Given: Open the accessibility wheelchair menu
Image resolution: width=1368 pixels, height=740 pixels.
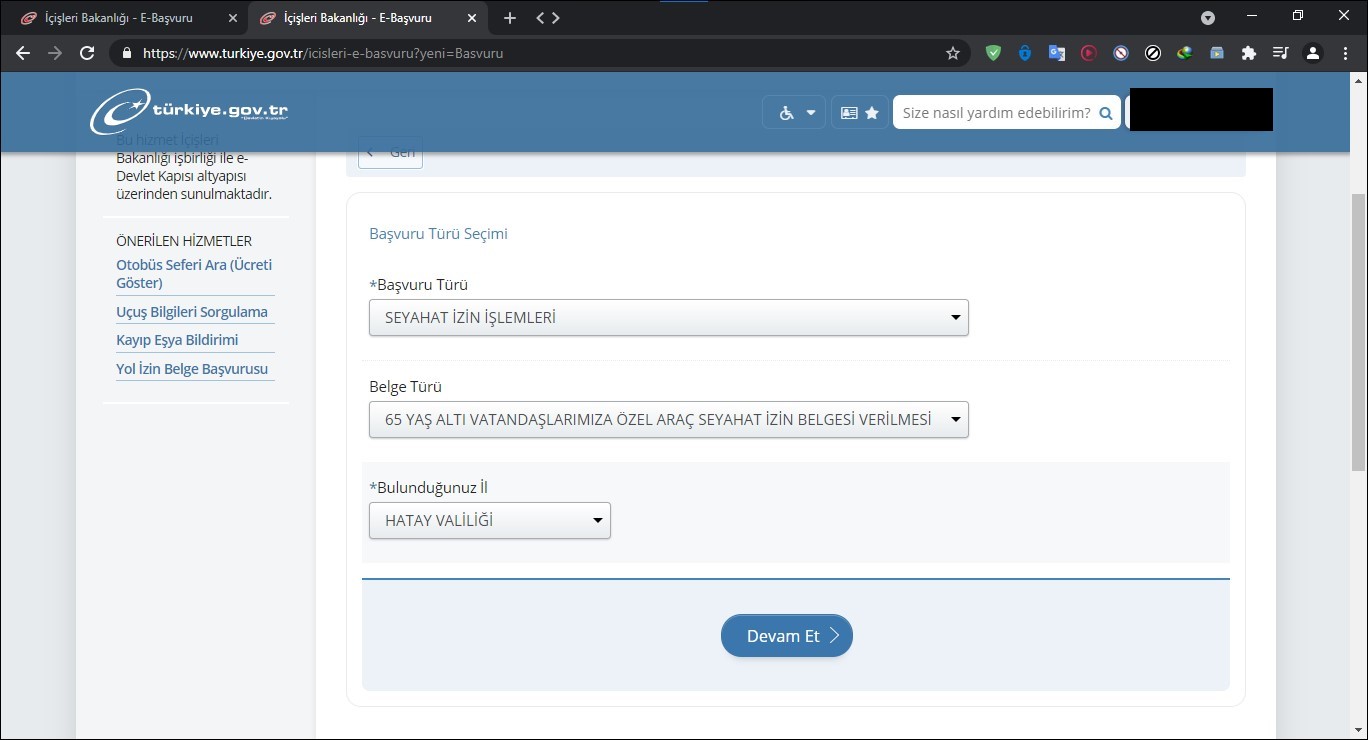Looking at the screenshot, I should pyautogui.click(x=795, y=113).
